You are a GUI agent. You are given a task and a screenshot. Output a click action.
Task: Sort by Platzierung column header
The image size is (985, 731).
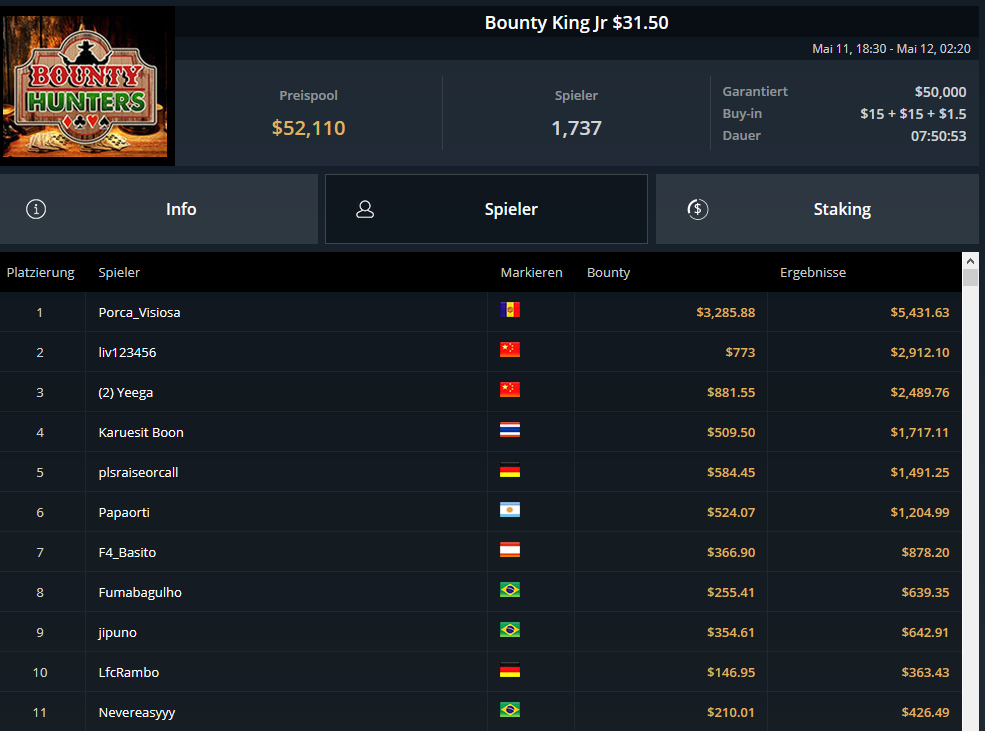click(x=40, y=273)
